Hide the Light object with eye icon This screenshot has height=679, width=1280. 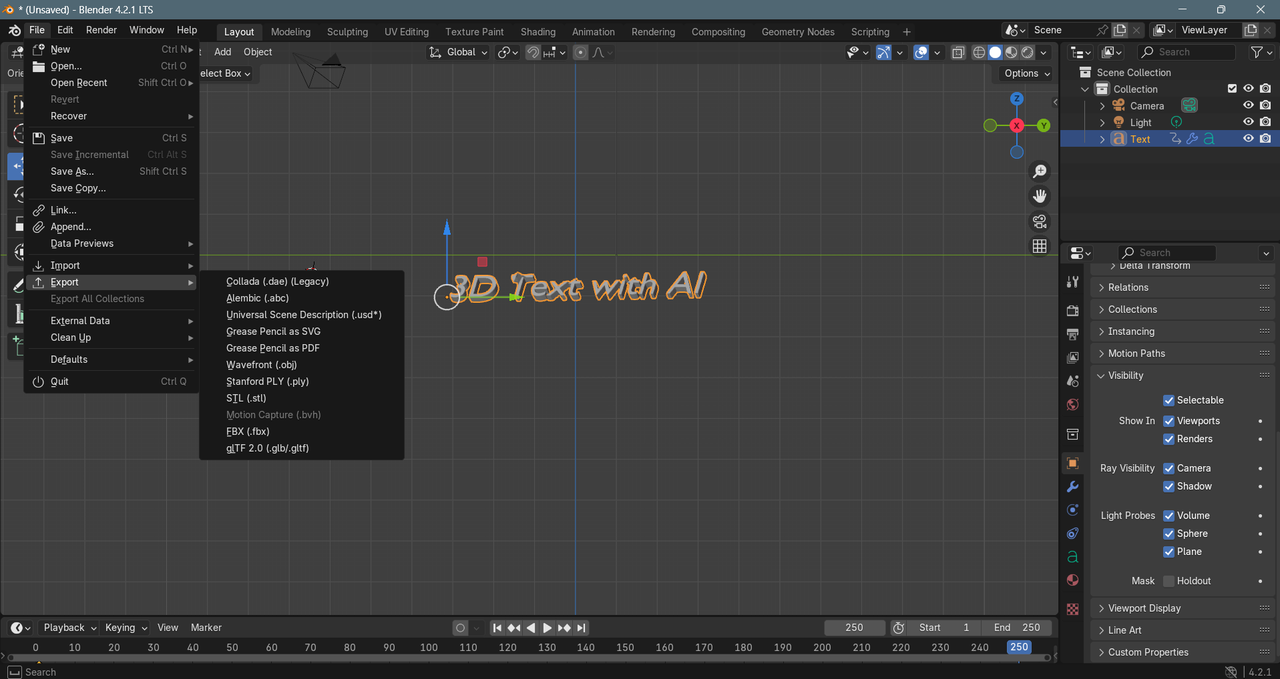coord(1248,122)
